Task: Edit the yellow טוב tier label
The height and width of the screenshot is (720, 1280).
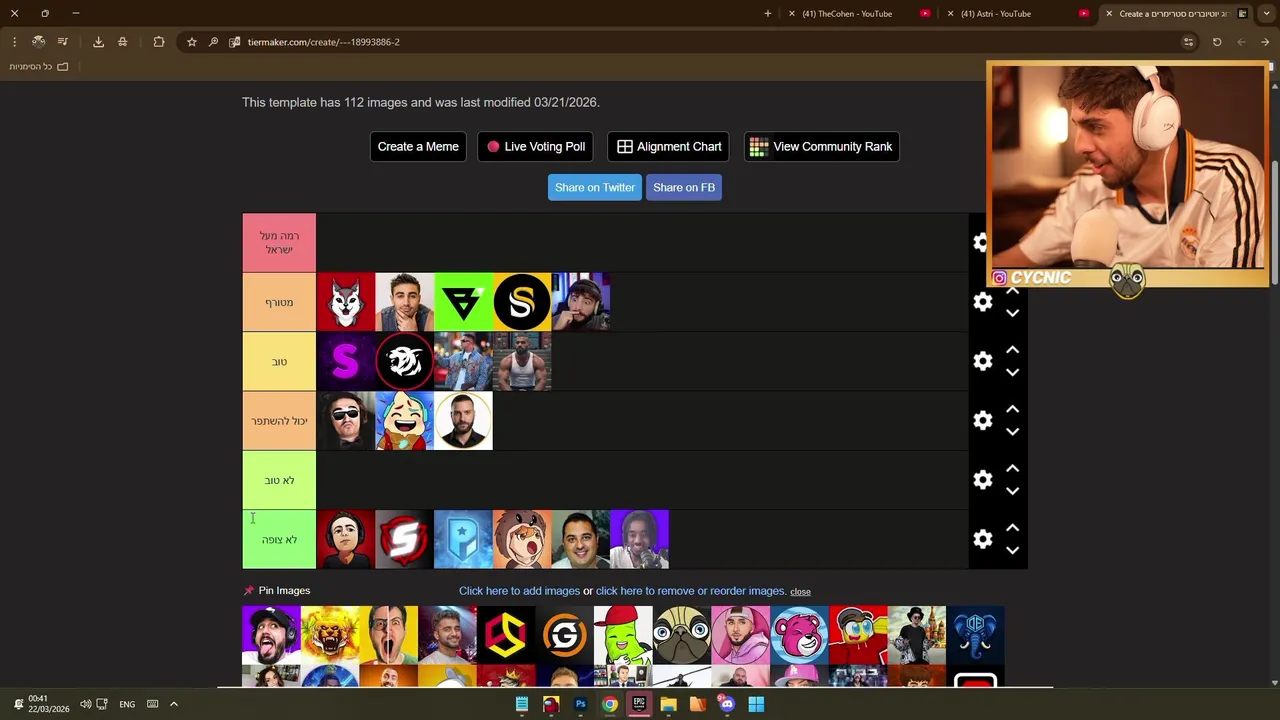Action: tap(279, 361)
